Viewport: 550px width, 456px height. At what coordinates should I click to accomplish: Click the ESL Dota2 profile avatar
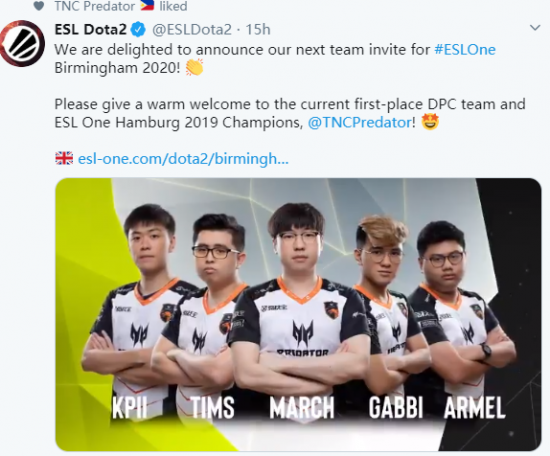[22, 43]
